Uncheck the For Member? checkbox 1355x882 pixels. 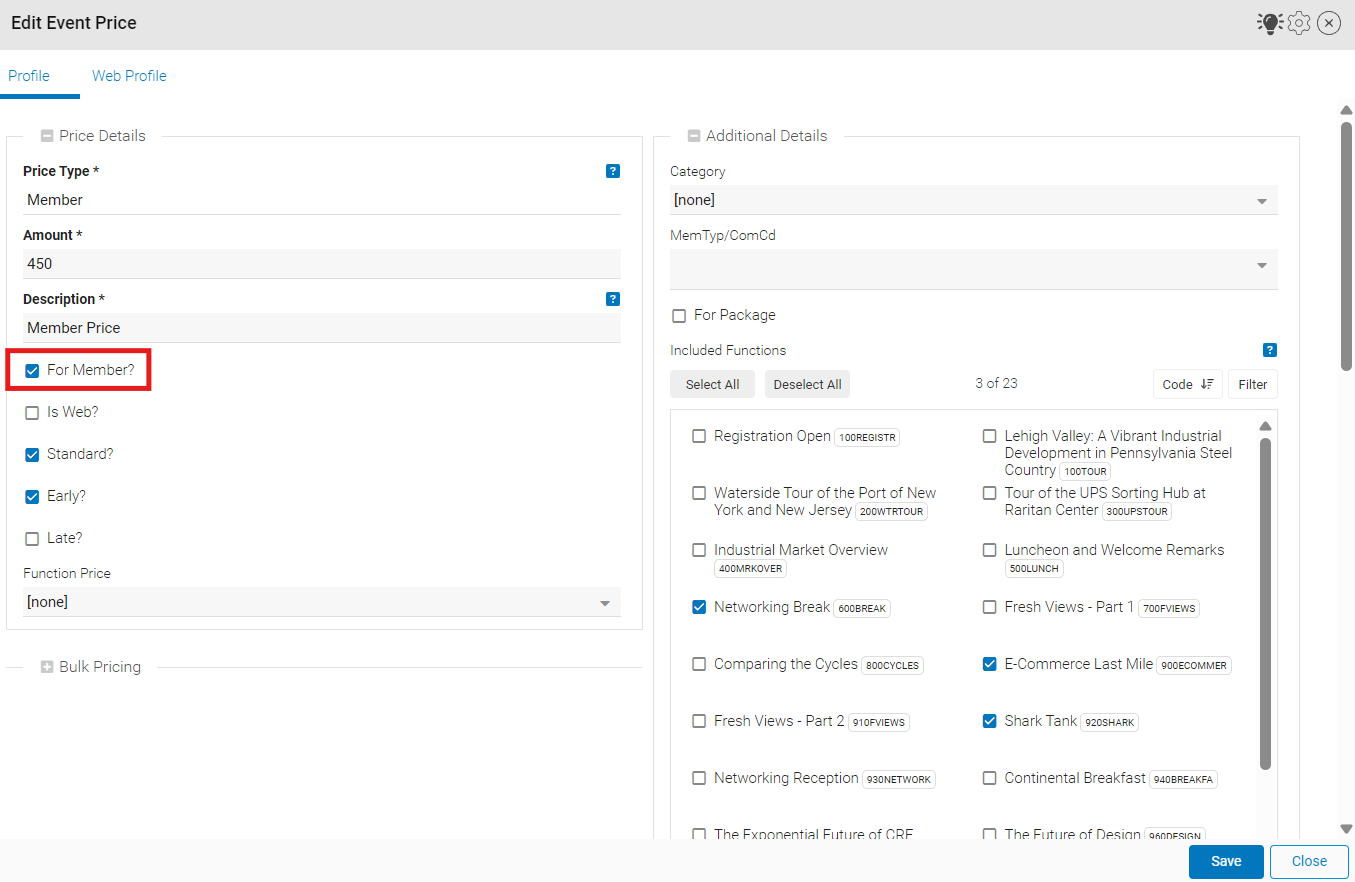[x=32, y=371]
